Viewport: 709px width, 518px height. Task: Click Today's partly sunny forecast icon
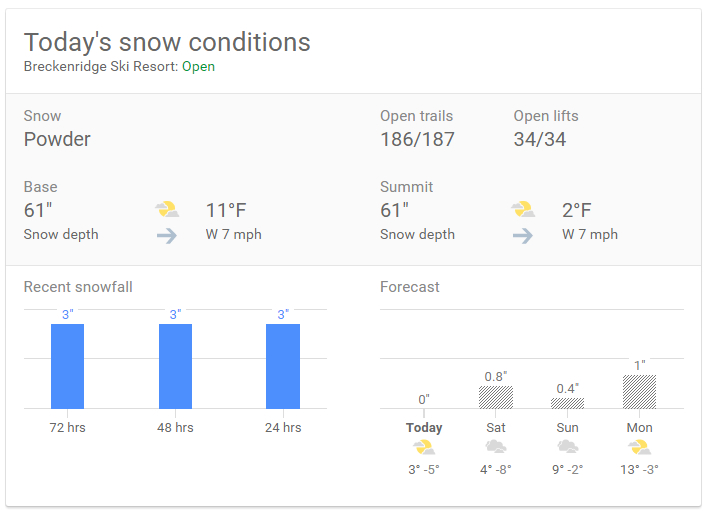pyautogui.click(x=424, y=447)
